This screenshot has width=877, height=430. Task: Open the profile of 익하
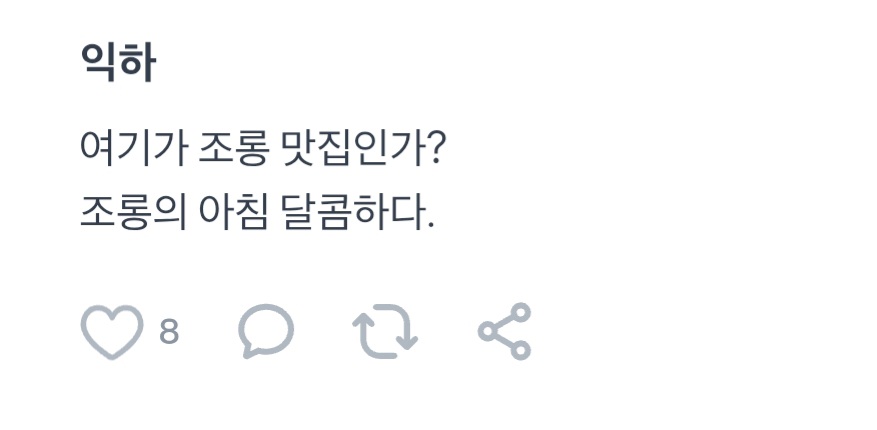coord(118,64)
